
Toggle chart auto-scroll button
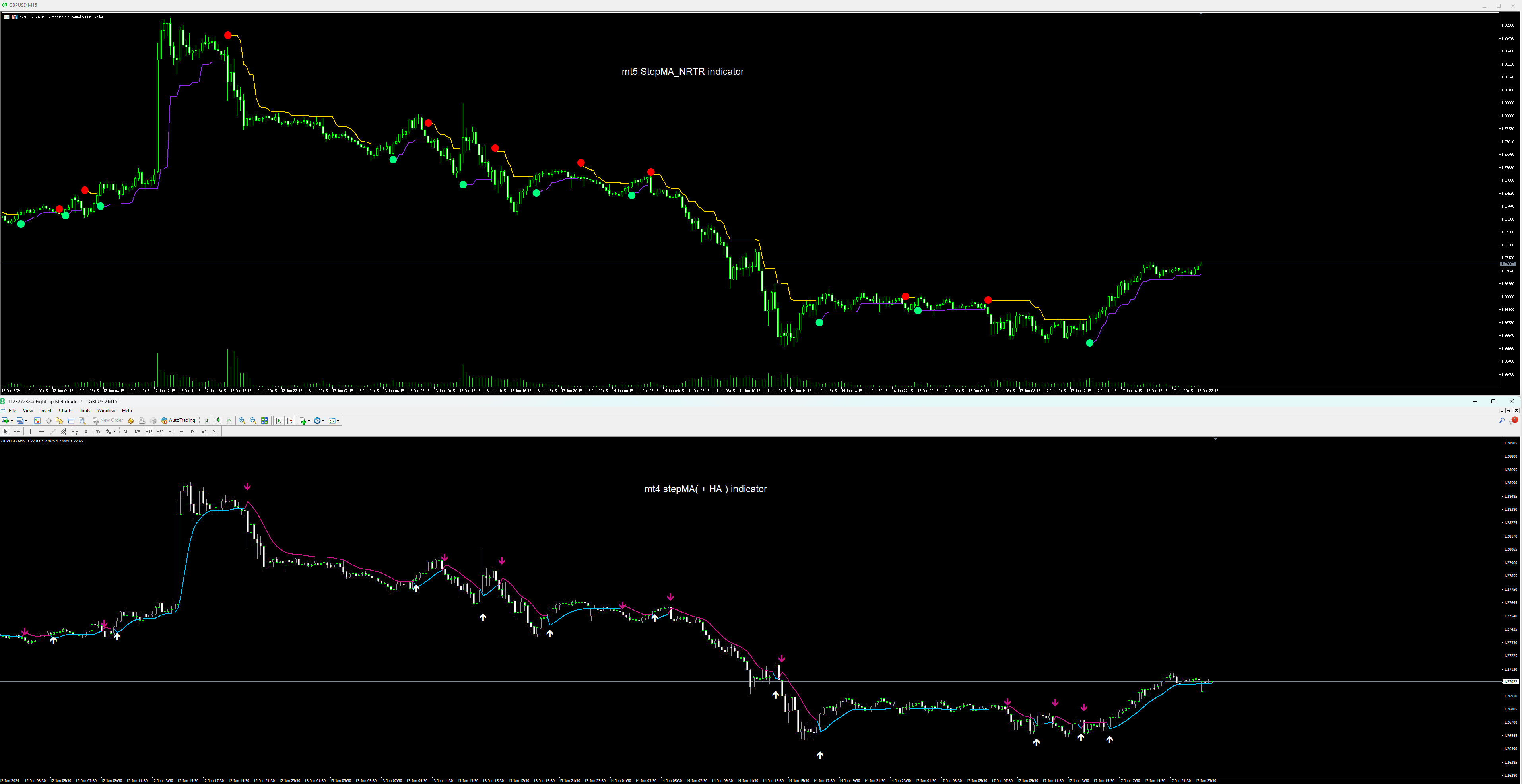pos(278,421)
